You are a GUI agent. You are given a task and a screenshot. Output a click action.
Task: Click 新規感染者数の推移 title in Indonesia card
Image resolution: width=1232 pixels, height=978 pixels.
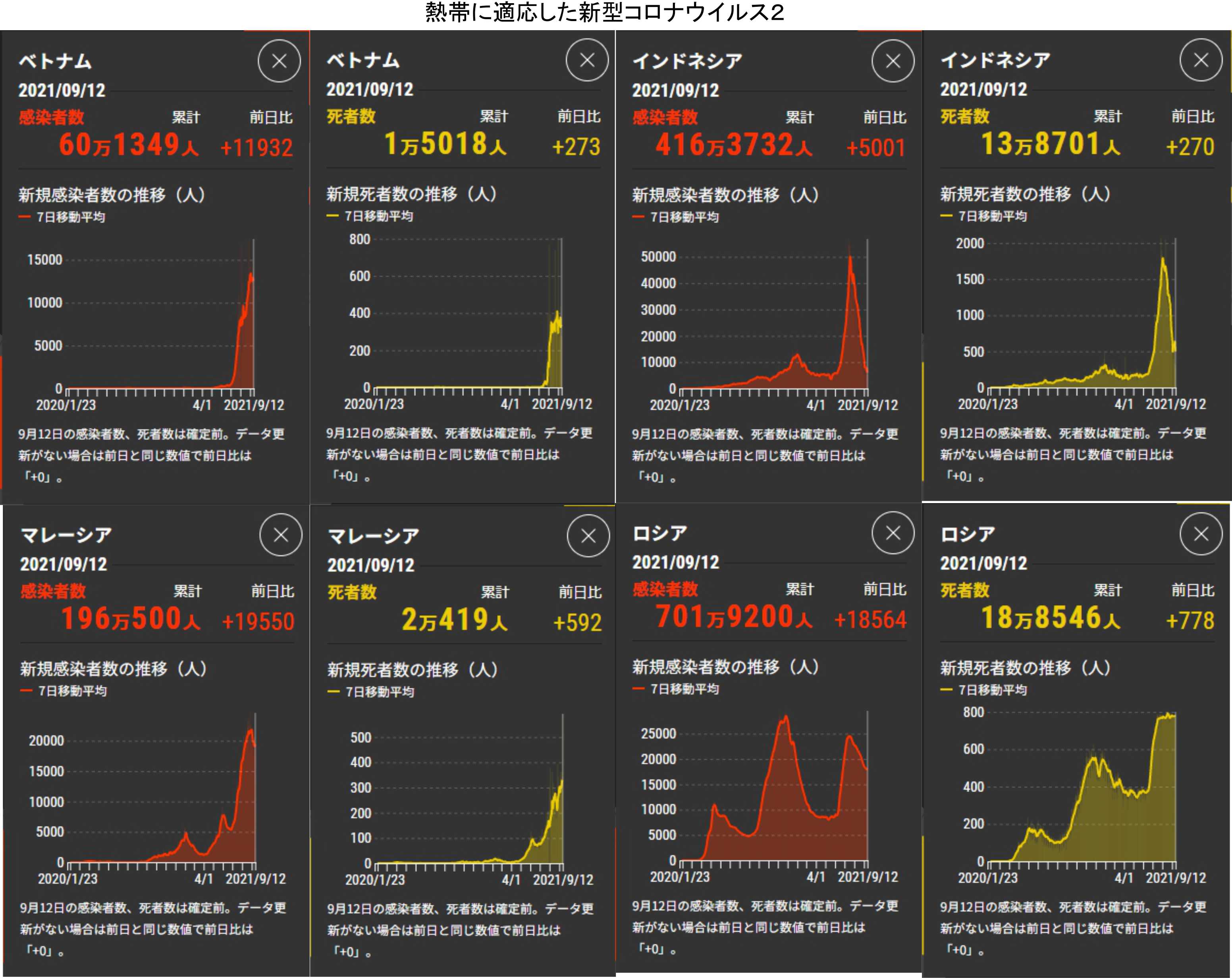(x=726, y=195)
